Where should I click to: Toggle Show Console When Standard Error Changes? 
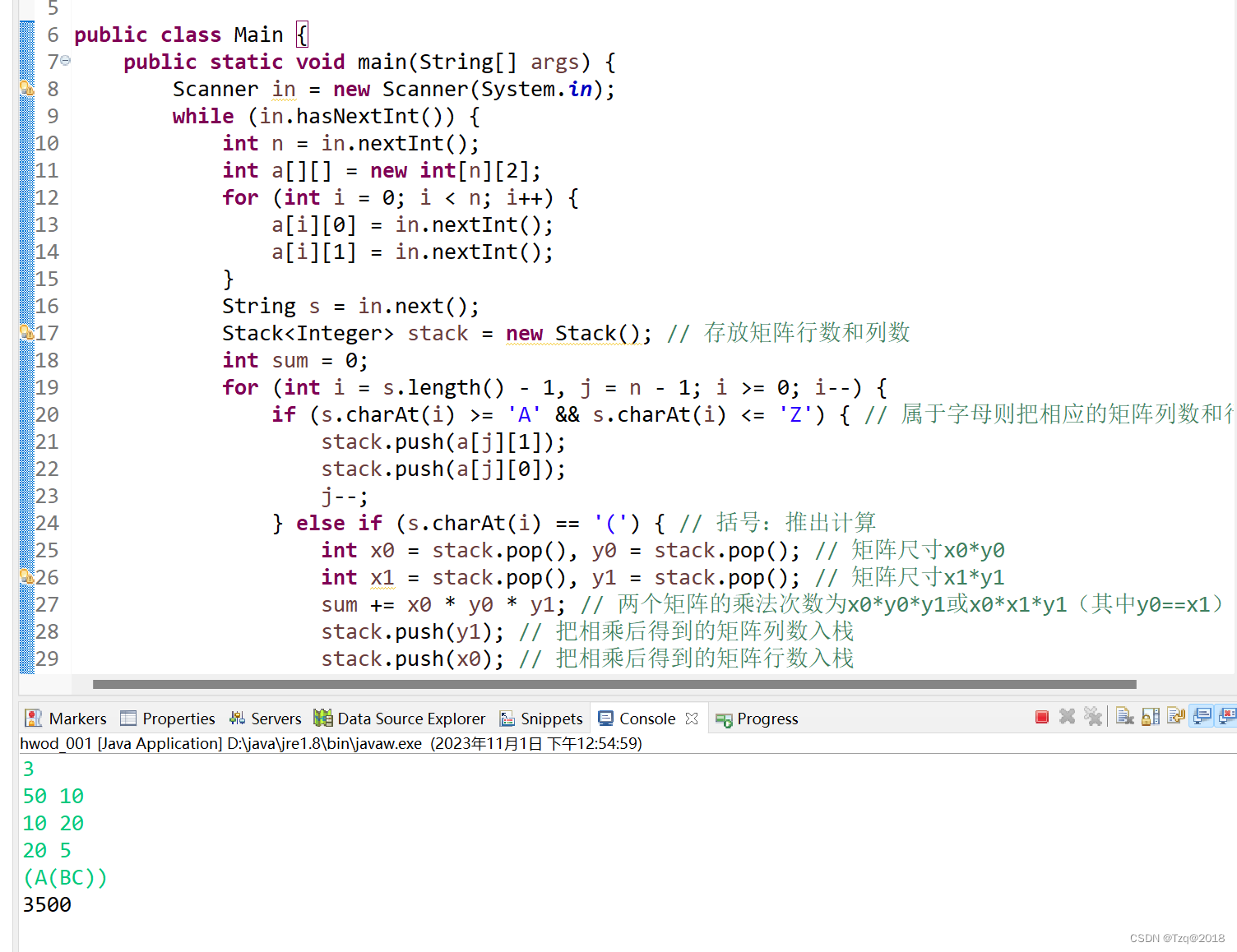[x=1227, y=717]
